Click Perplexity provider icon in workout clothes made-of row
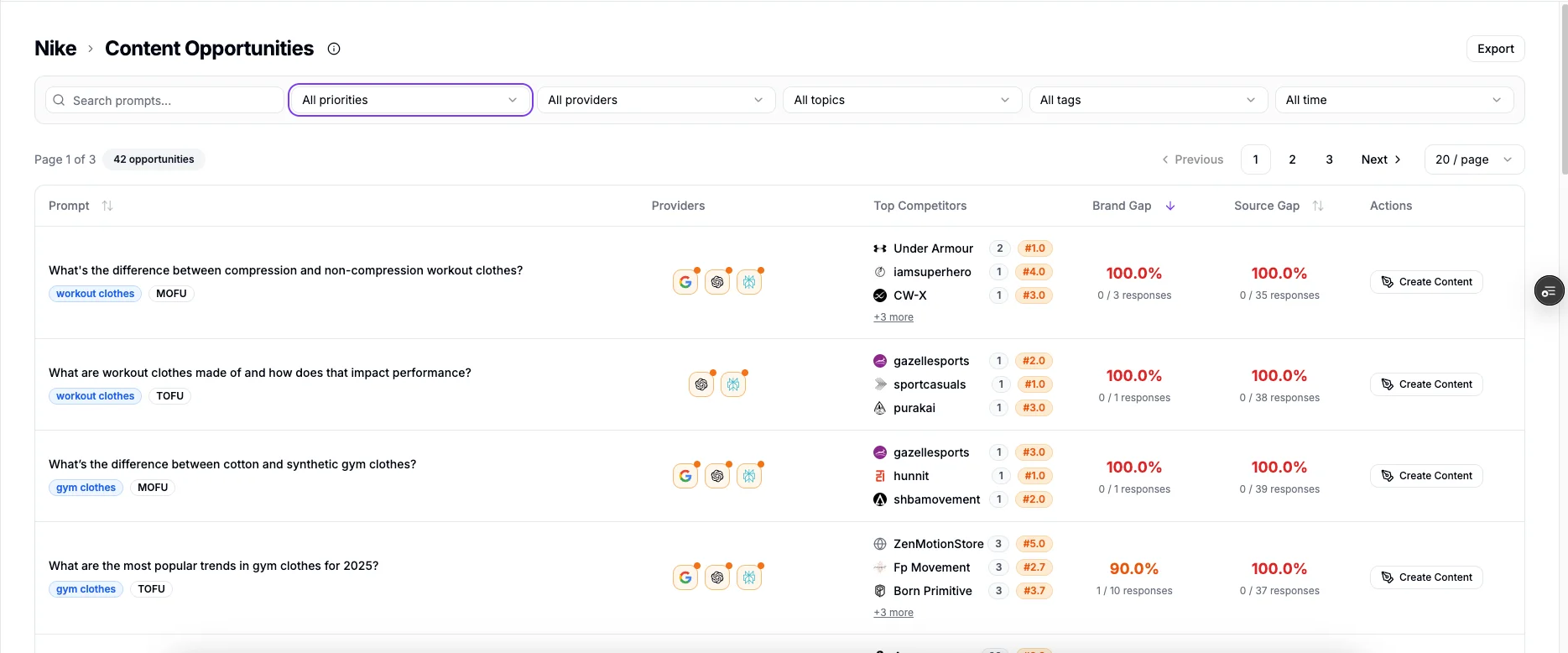Image resolution: width=1568 pixels, height=653 pixels. [x=733, y=384]
